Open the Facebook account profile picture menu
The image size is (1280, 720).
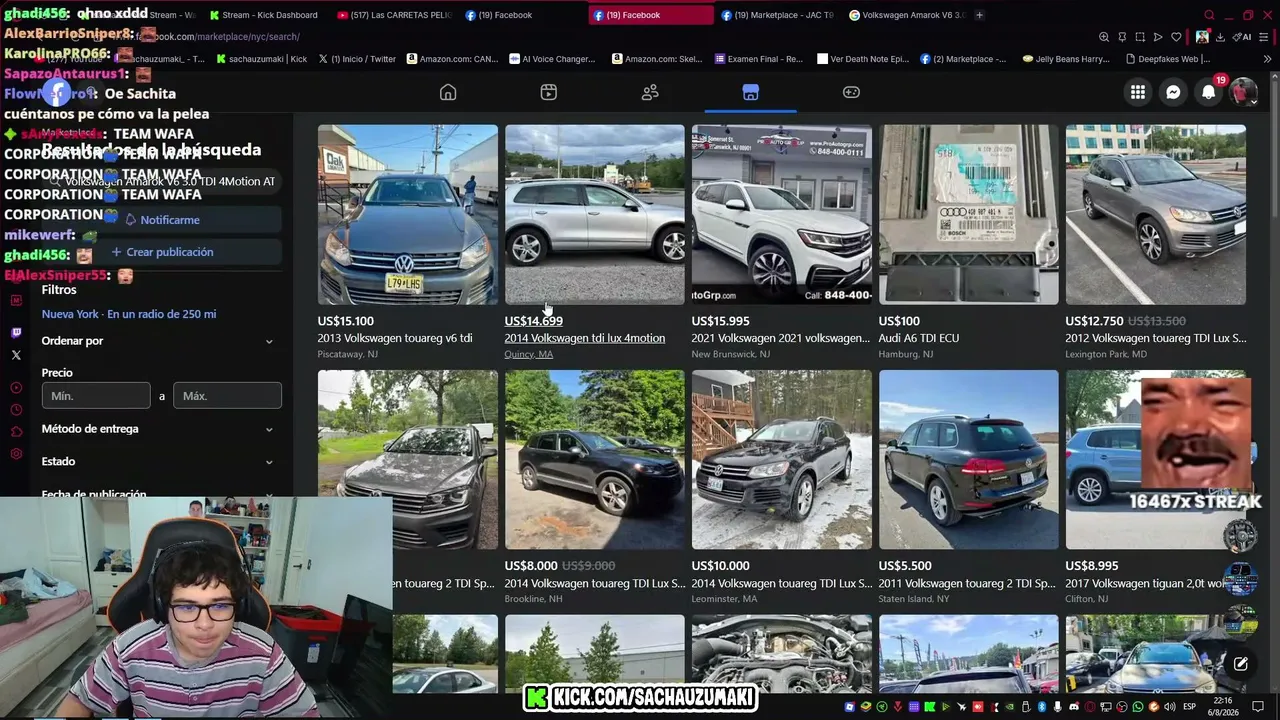(x=1244, y=92)
